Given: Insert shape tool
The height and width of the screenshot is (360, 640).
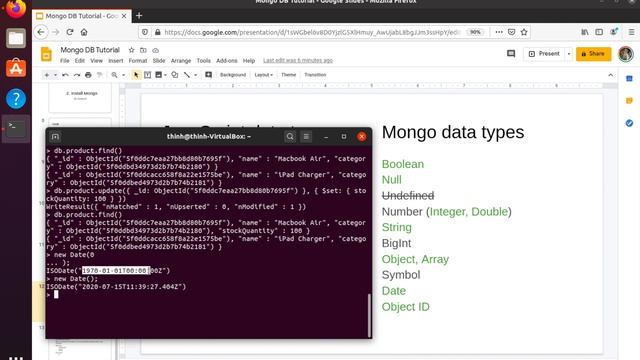Looking at the screenshot, I should click(175, 75).
